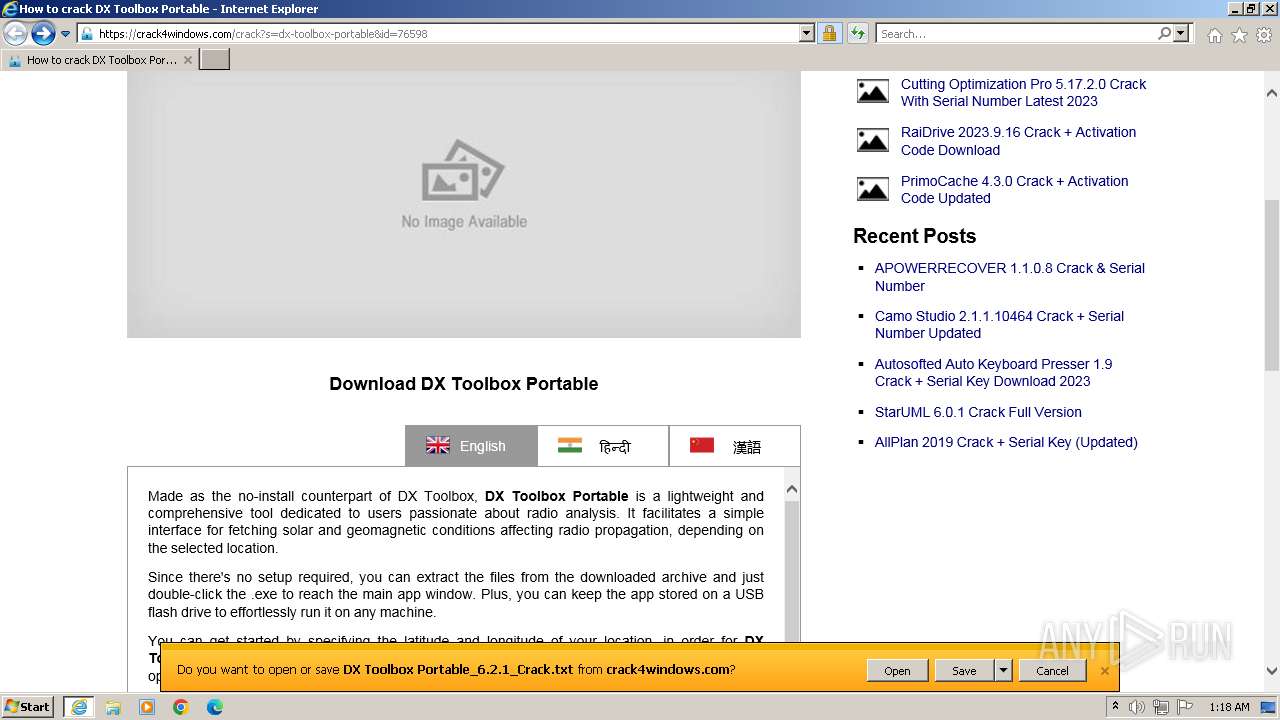Switch description to English tab
Screen dimensions: 1280x720
471,446
